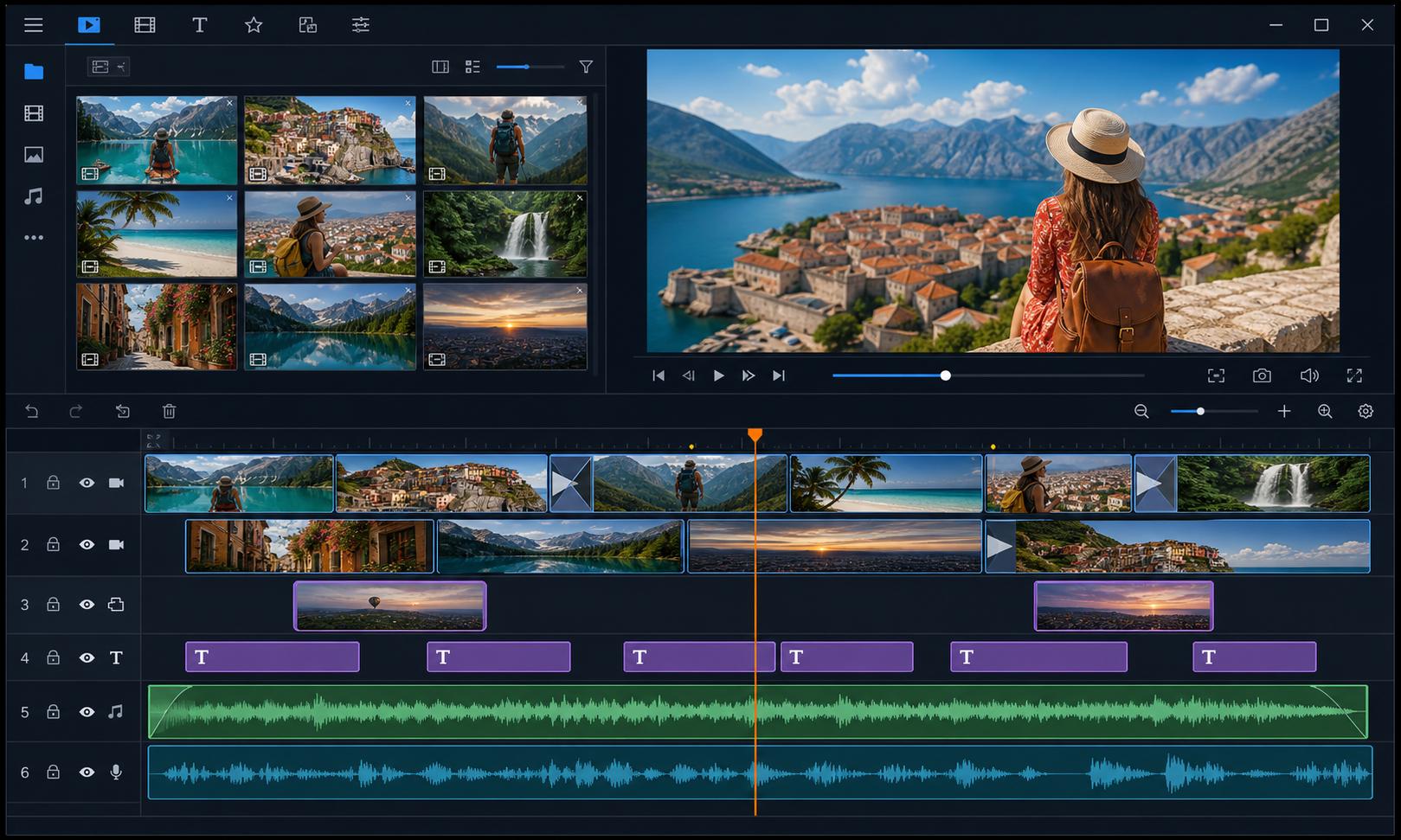Step back one frame
The image size is (1401, 840).
coord(689,375)
